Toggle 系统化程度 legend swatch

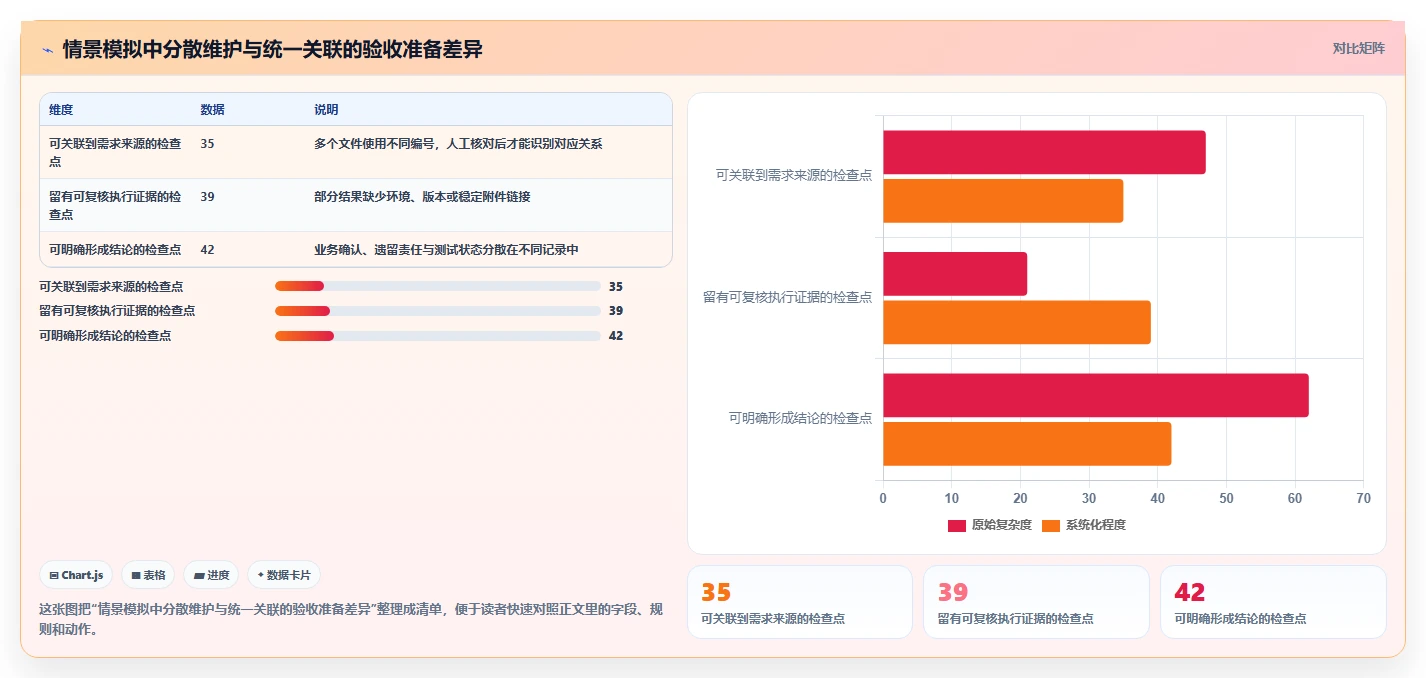coord(1050,525)
